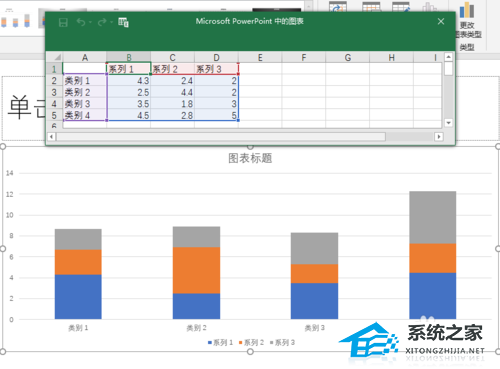Select the cell containing 2.8

click(x=172, y=115)
